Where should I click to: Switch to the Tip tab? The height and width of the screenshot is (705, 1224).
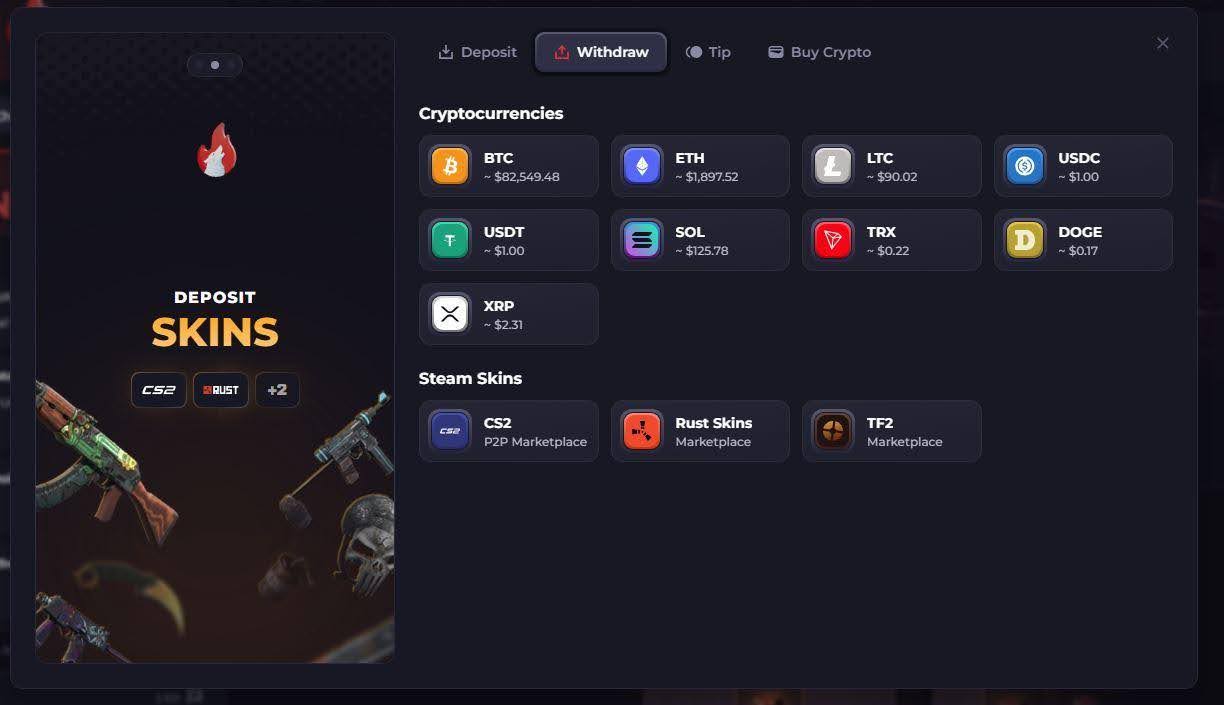pos(708,52)
